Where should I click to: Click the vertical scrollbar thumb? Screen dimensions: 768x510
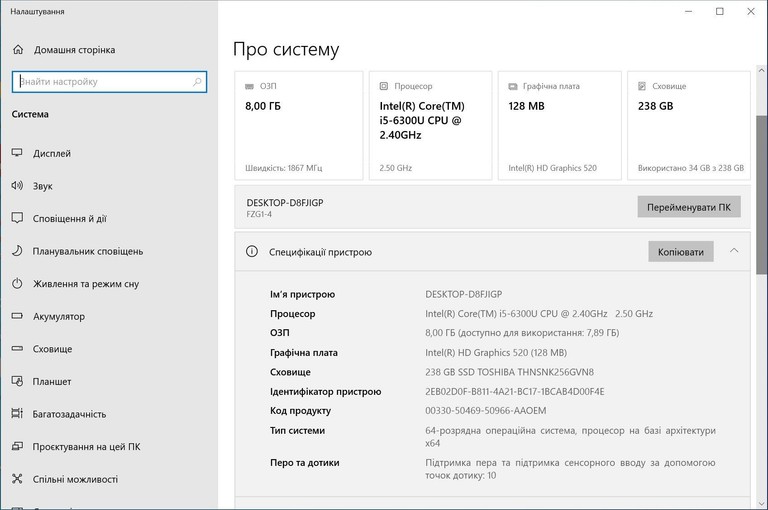762,194
